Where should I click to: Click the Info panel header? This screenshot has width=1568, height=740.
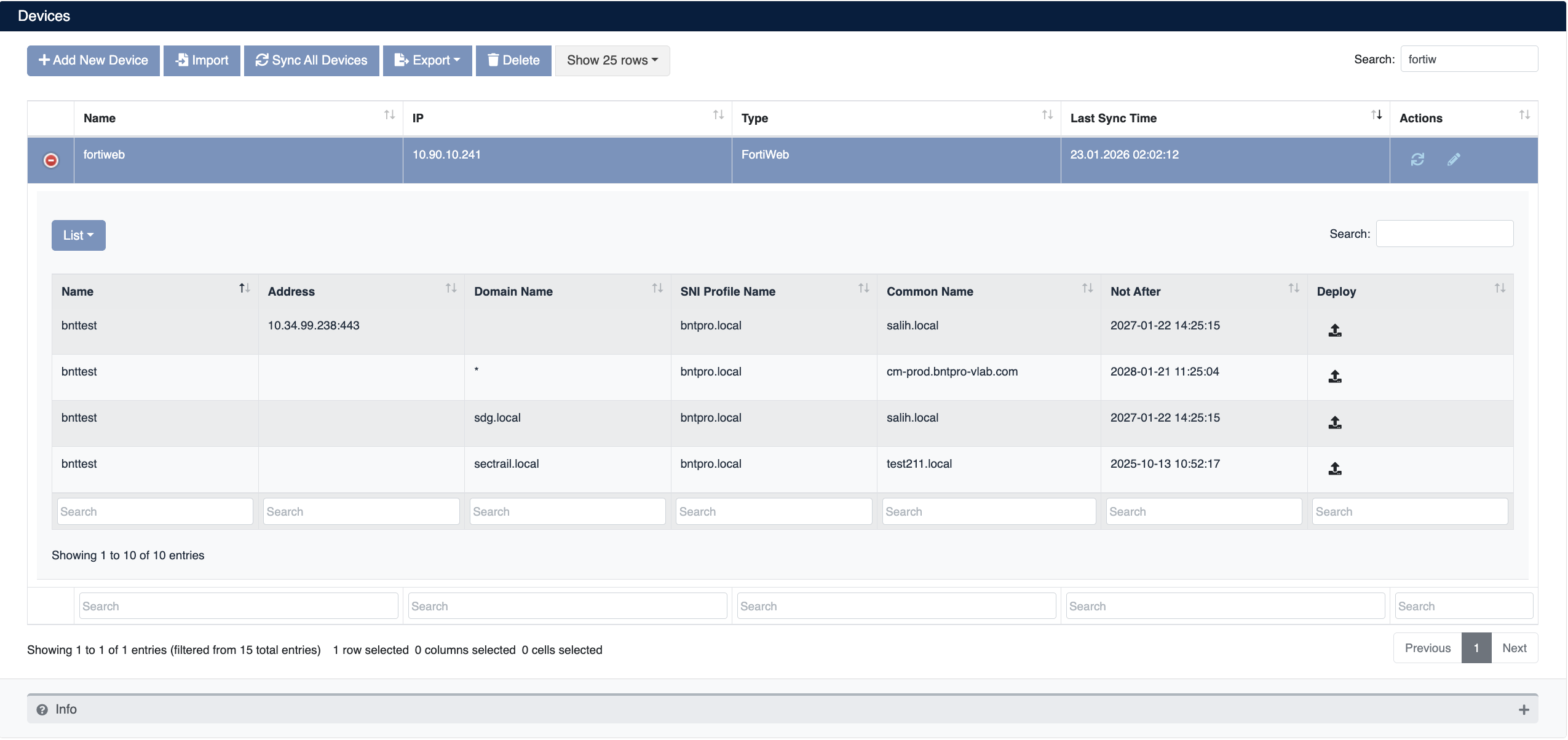coord(782,709)
